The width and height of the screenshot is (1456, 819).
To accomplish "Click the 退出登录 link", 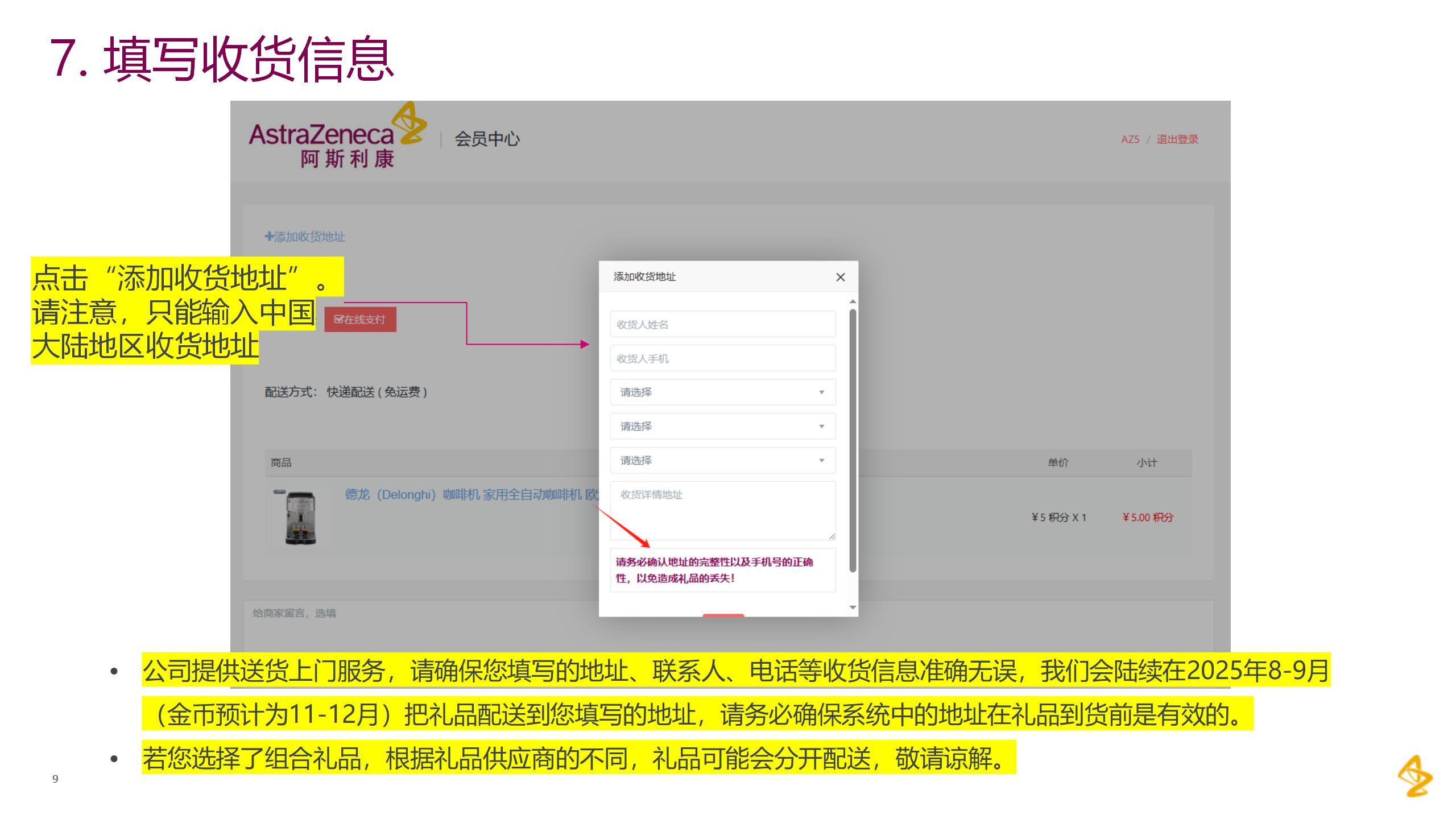I will tap(1177, 139).
